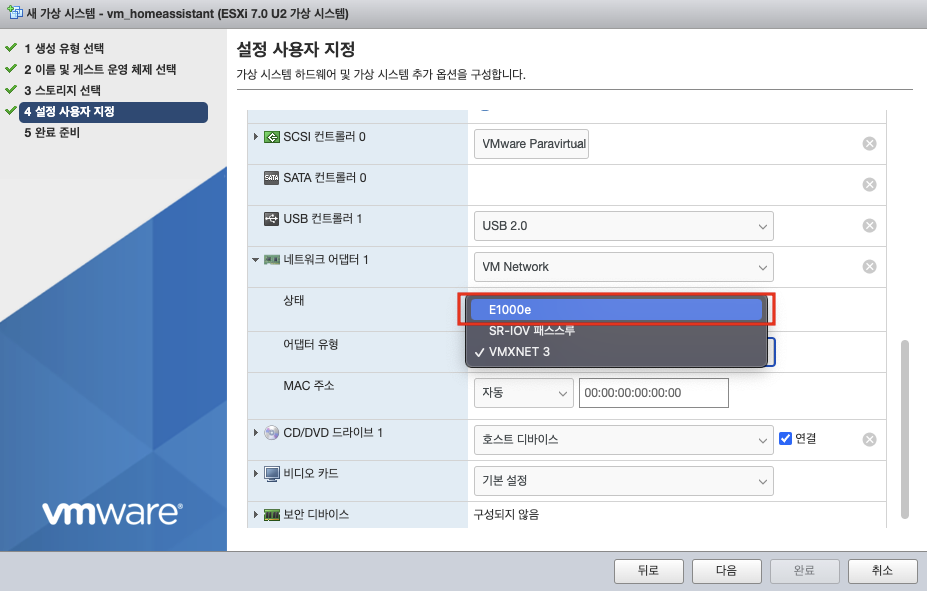Open the VMware Paravirtual SCSI dropdown
This screenshot has height=591, width=927.
click(531, 144)
